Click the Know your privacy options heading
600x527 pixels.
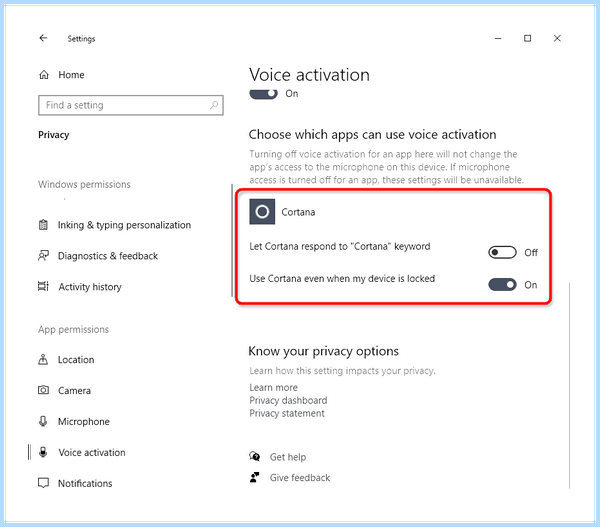323,351
